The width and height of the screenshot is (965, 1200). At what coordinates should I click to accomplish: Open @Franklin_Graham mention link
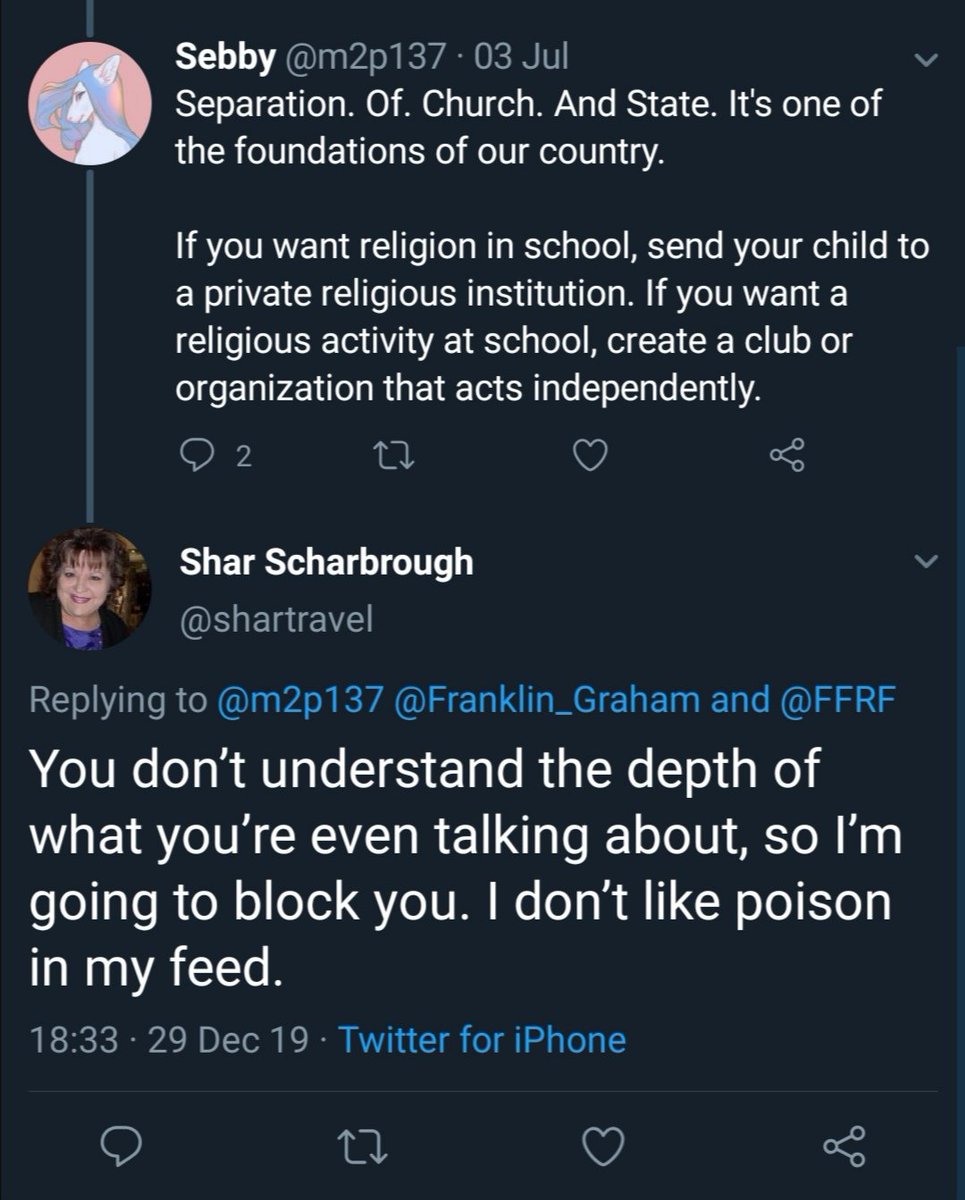pyautogui.click(x=549, y=700)
